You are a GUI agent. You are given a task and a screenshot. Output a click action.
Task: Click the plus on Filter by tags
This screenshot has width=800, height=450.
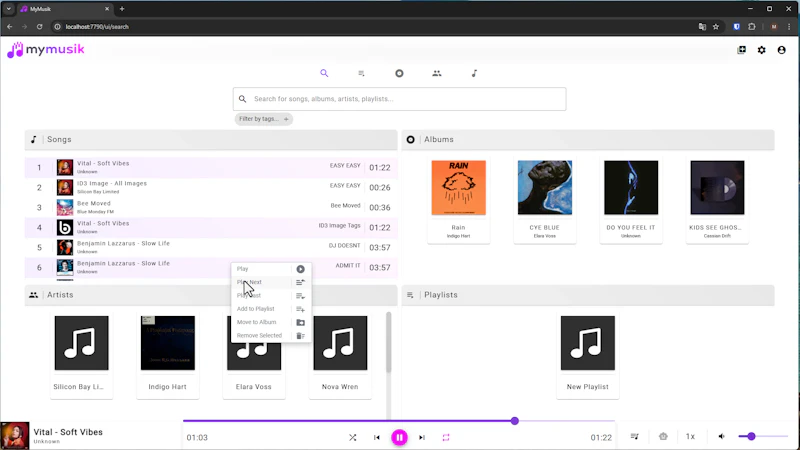(x=286, y=119)
